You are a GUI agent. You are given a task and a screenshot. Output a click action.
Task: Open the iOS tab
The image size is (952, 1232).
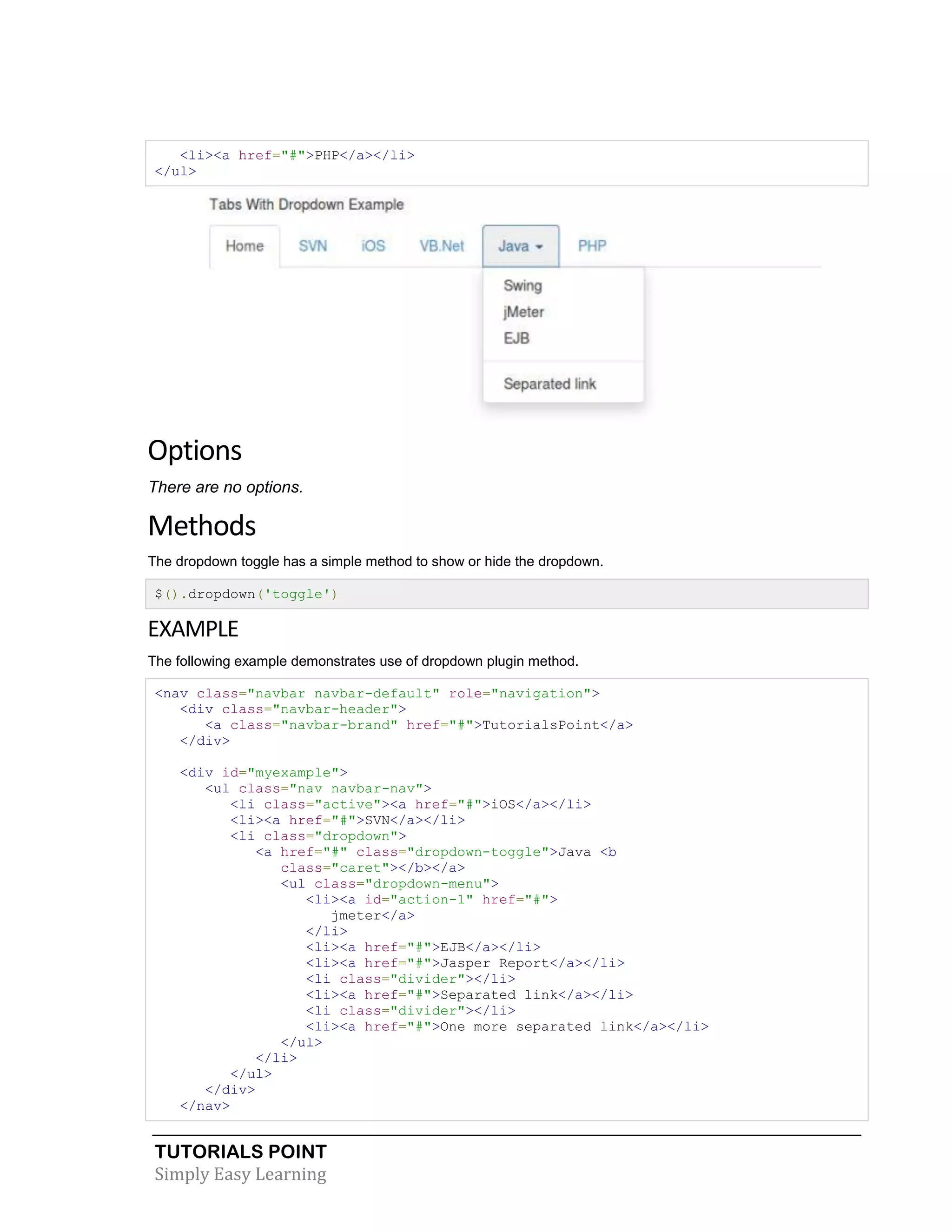(x=373, y=246)
